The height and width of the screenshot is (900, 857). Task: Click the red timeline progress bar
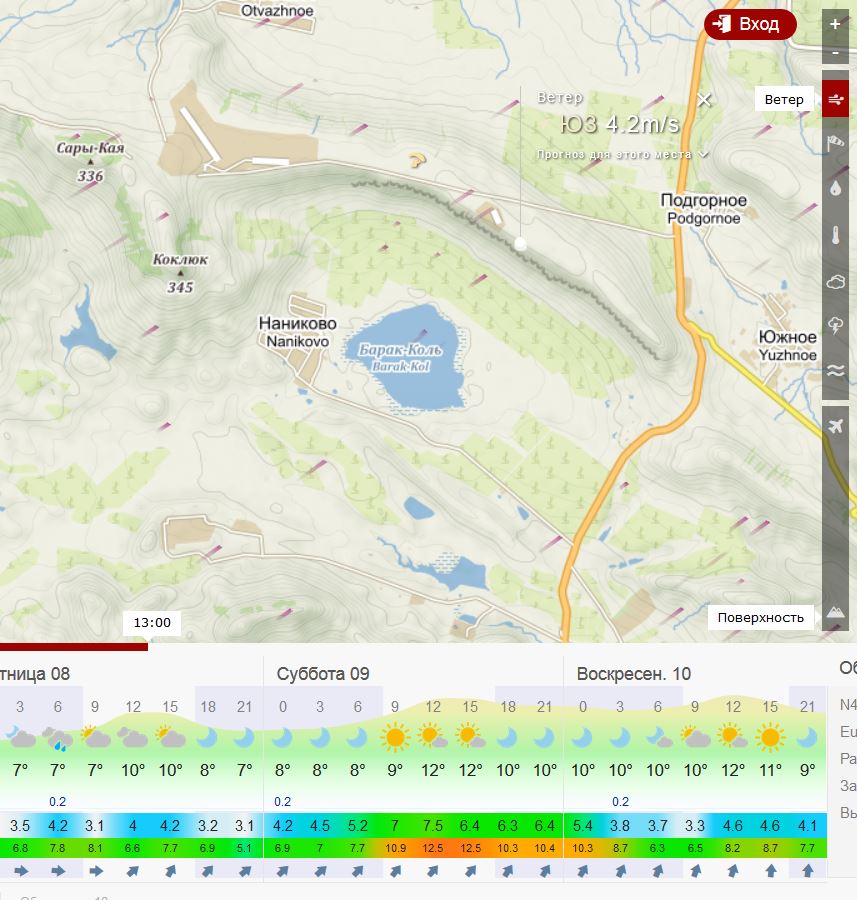click(x=74, y=647)
